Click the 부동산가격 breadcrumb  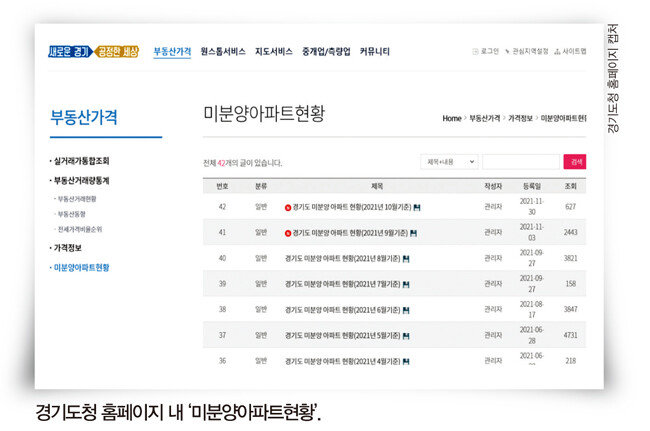tap(485, 119)
